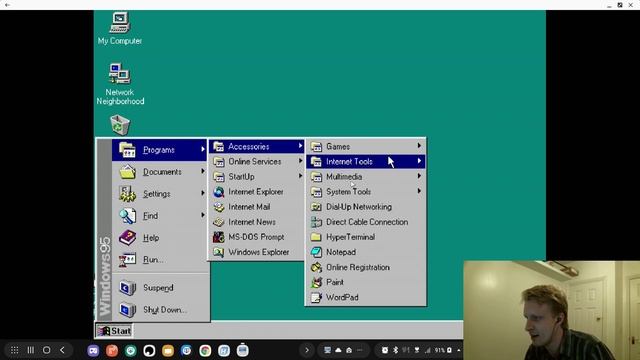Screen dimensions: 640x360
Task: Expand the arrow next to Documents
Action: point(203,171)
